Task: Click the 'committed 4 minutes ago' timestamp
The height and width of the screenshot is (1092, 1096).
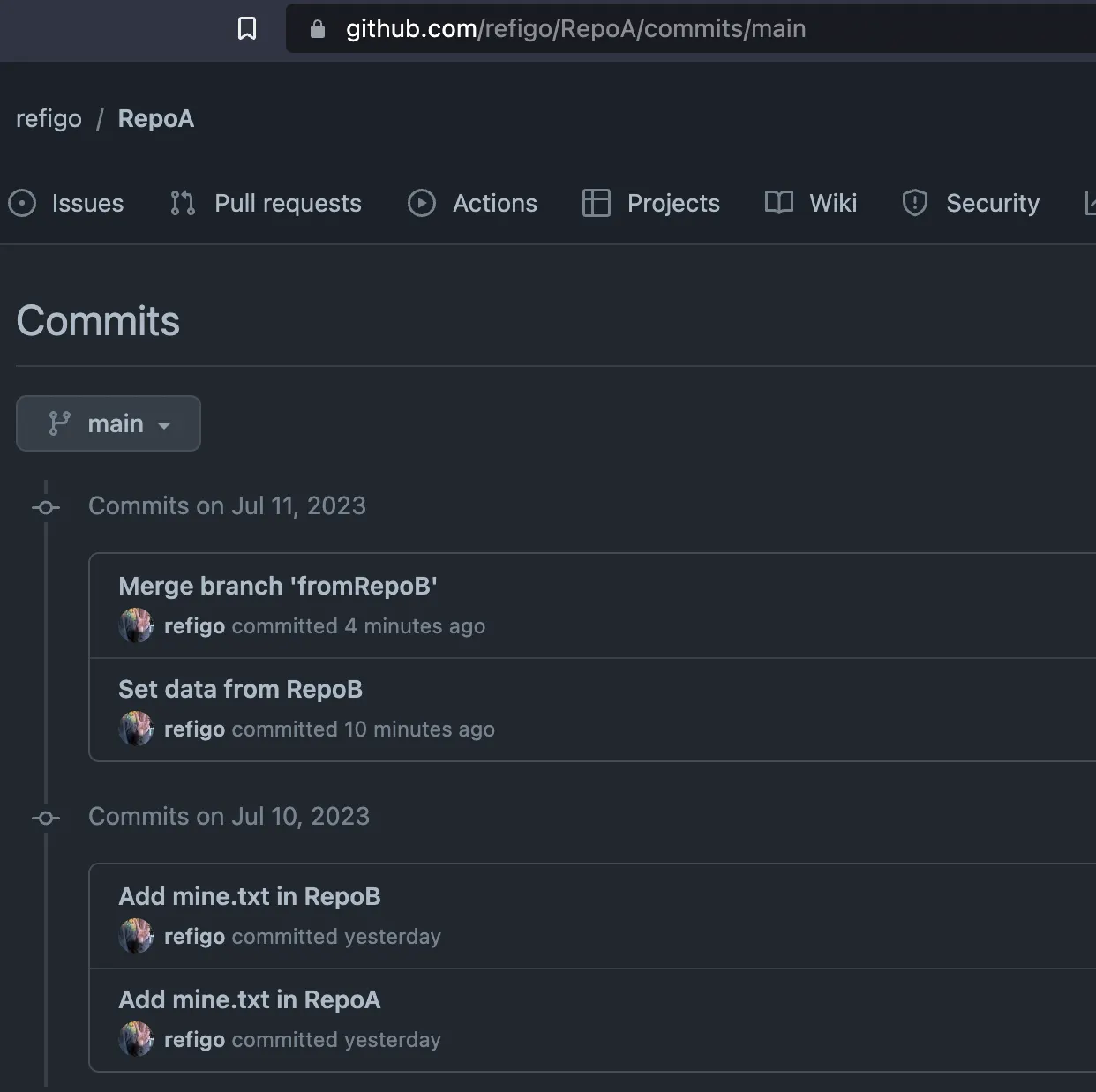Action: [358, 626]
